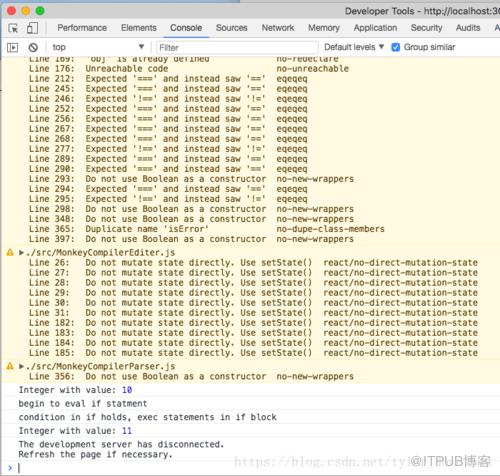Show the console sidebar icon
Image resolution: width=500 pixels, height=476 pixels.
(x=13, y=48)
